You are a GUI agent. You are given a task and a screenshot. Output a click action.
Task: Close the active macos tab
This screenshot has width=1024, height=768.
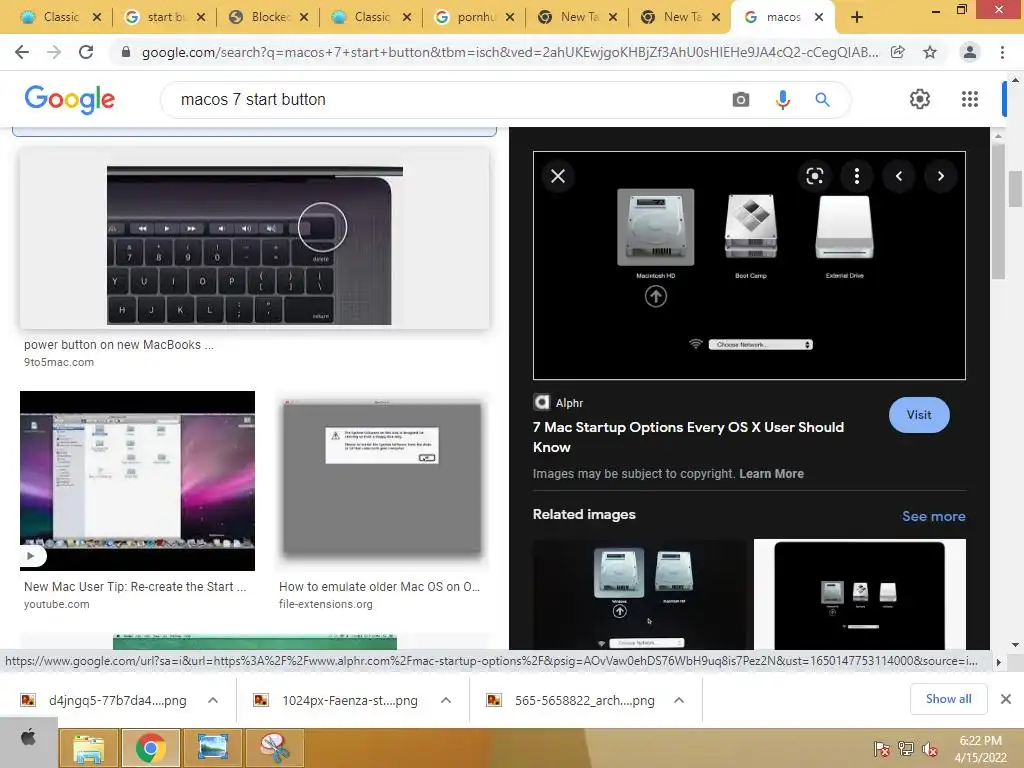point(819,17)
